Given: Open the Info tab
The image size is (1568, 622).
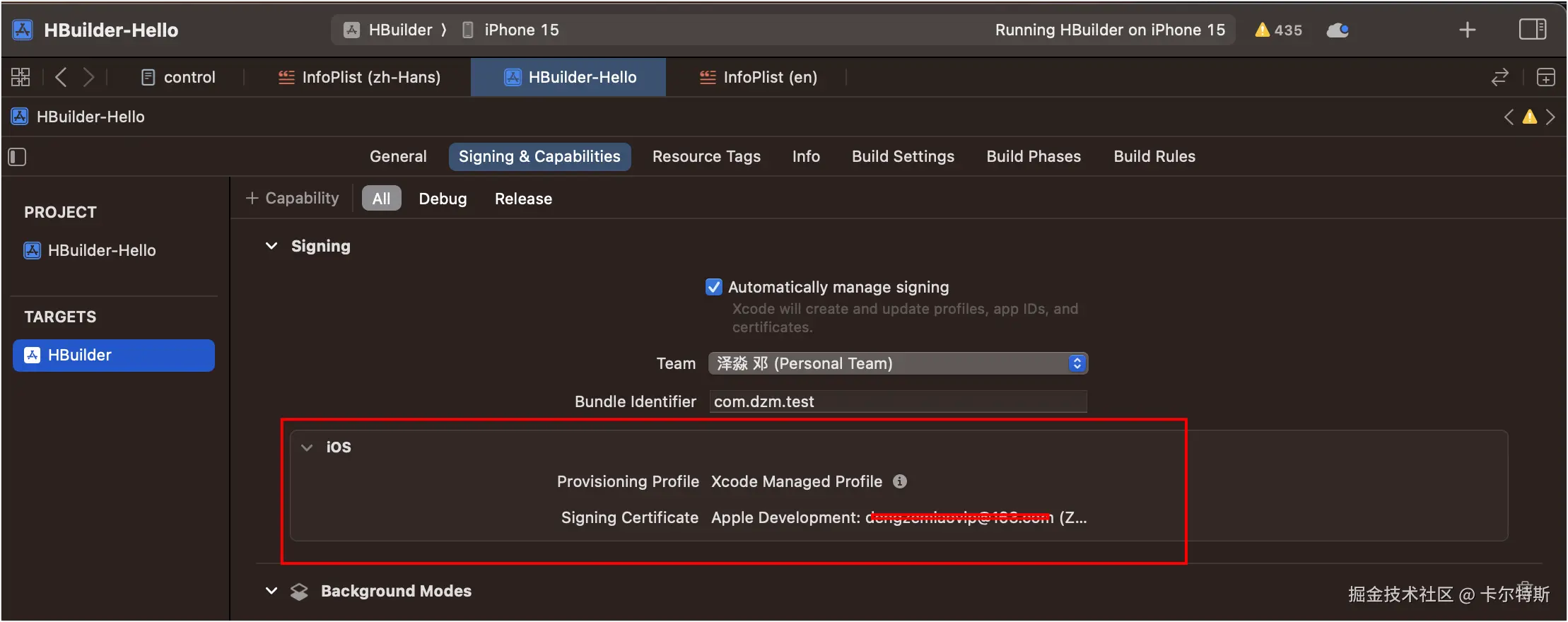Looking at the screenshot, I should tap(806, 156).
